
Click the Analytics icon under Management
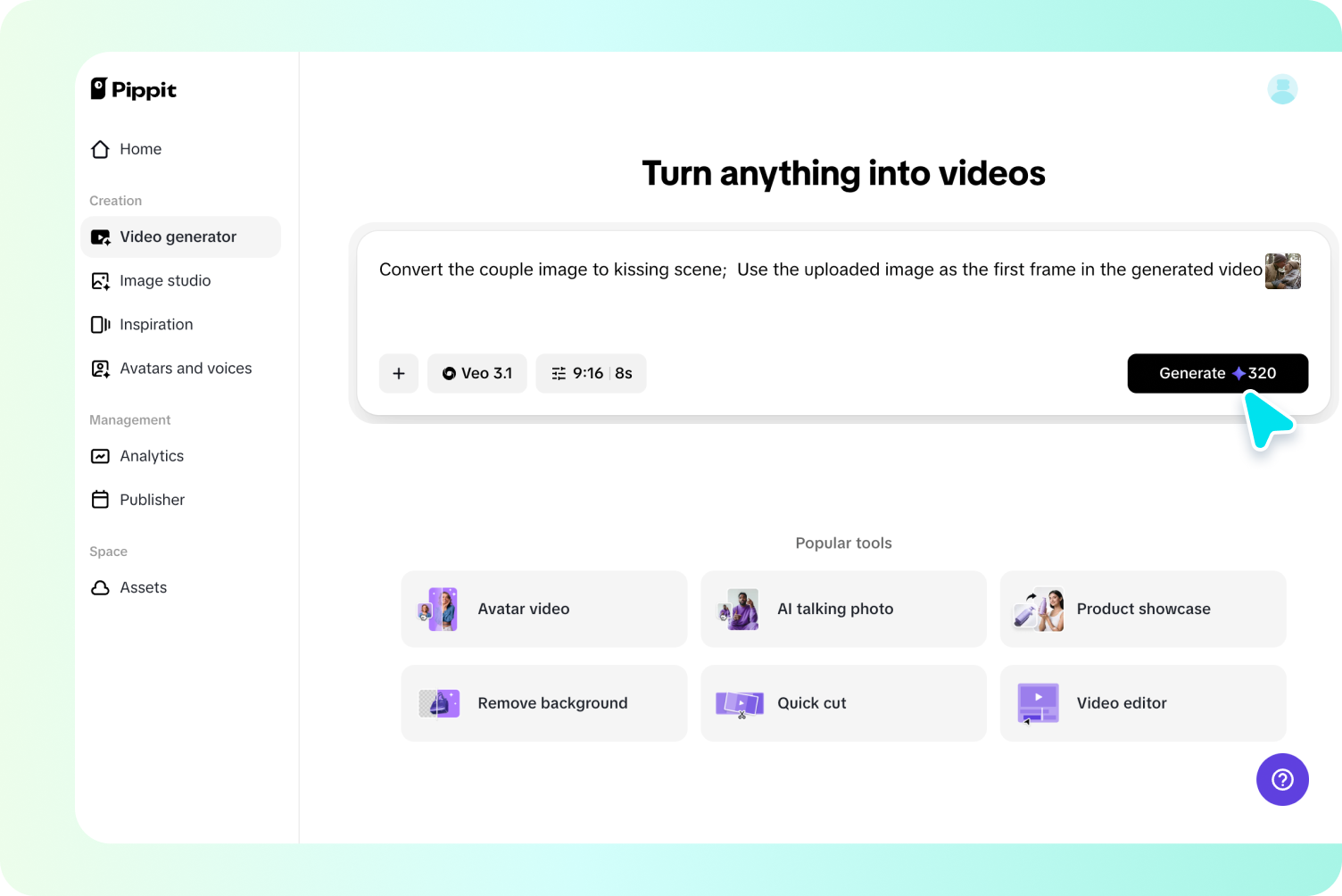(101, 456)
